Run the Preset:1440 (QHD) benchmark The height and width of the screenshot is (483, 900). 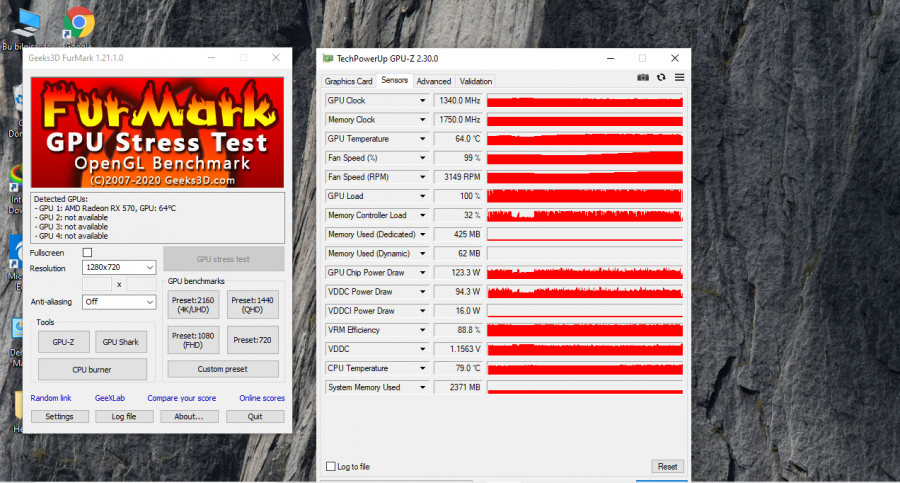(253, 305)
